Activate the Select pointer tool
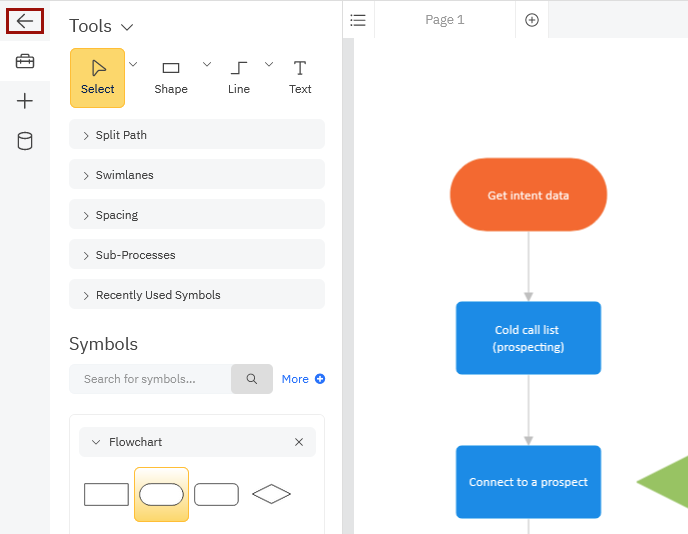Screen dimensions: 688x534 pyautogui.click(x=97, y=77)
